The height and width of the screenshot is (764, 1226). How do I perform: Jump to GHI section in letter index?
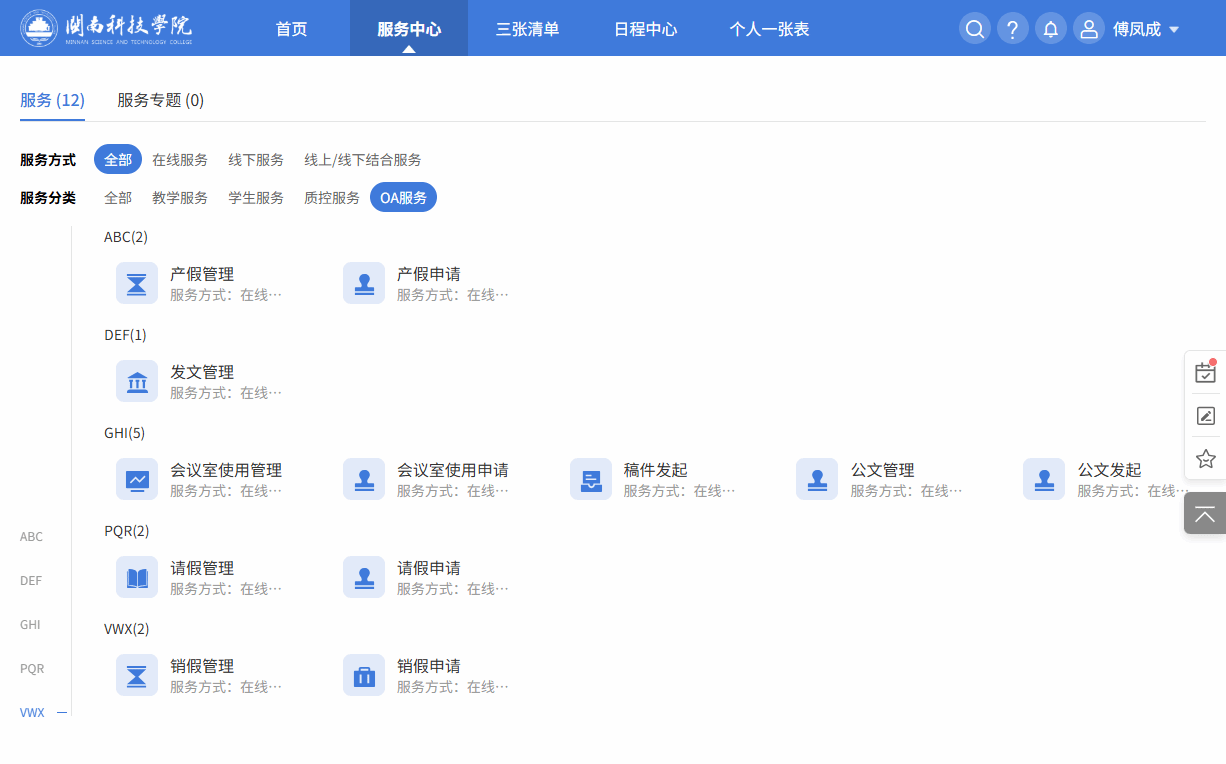pos(30,625)
